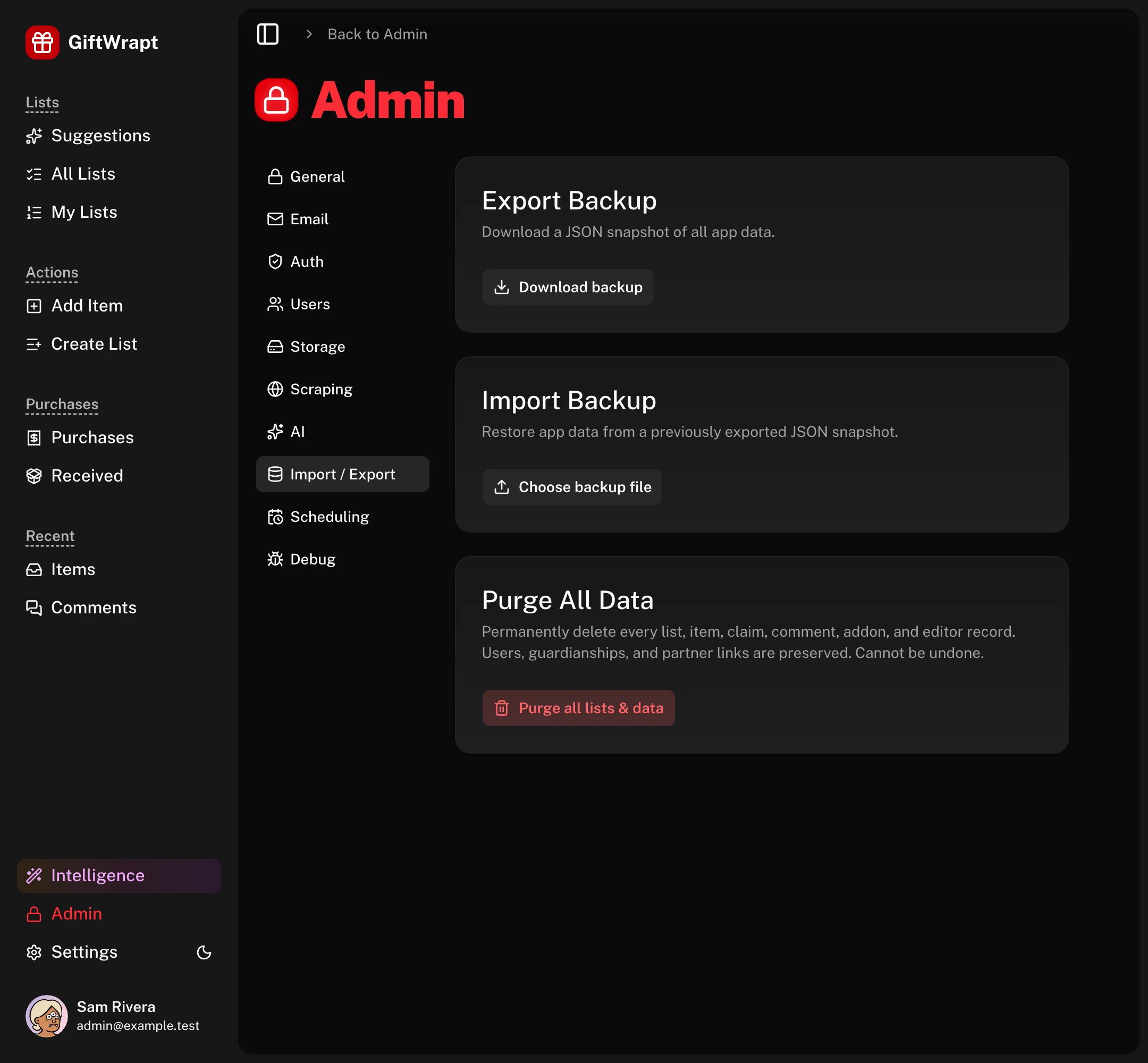The height and width of the screenshot is (1063, 1148).
Task: Click the Intelligence magic wand icon
Action: point(34,875)
